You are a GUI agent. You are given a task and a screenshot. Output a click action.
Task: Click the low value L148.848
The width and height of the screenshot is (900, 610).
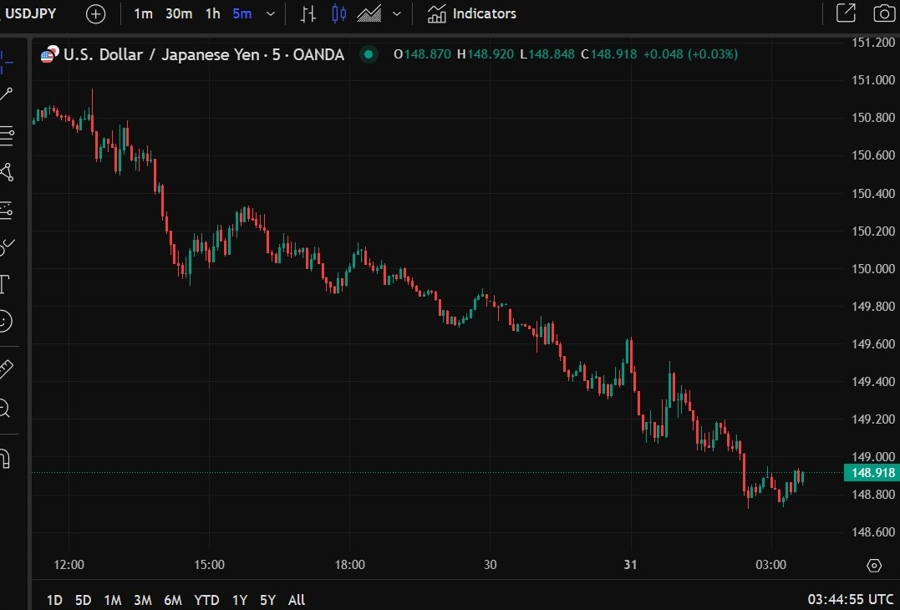click(547, 55)
